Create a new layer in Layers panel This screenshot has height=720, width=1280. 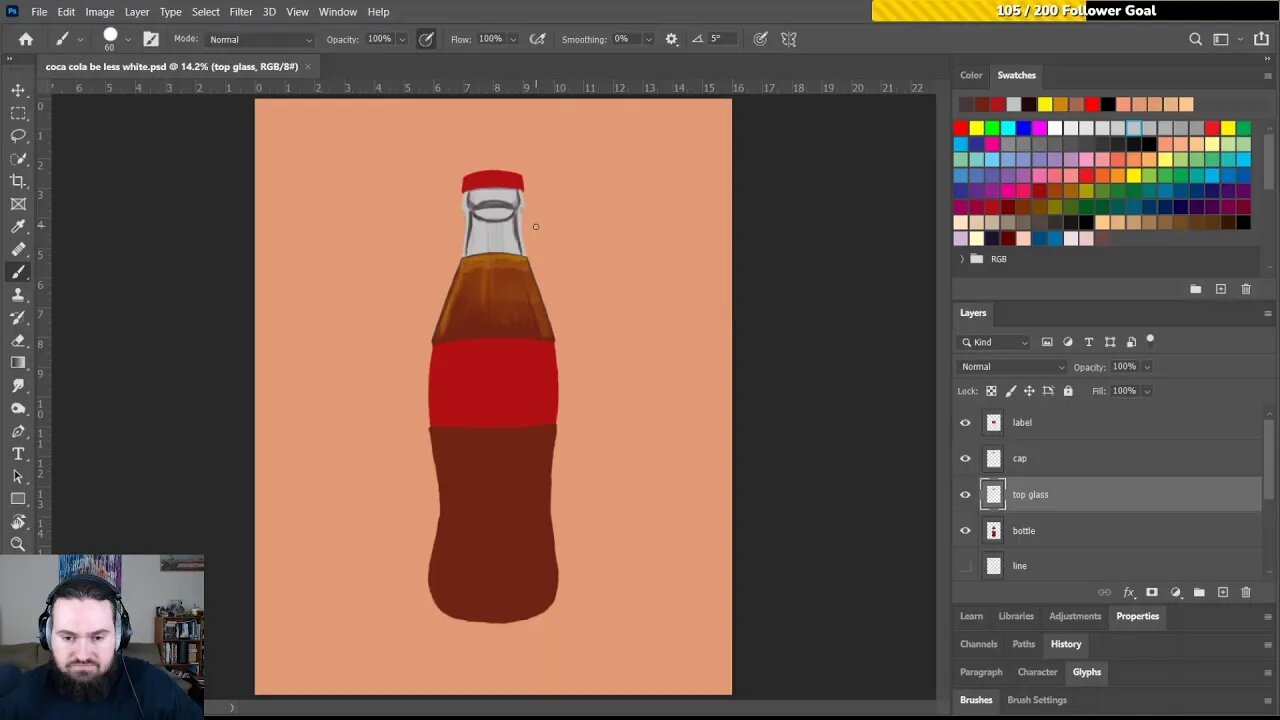pos(1222,593)
